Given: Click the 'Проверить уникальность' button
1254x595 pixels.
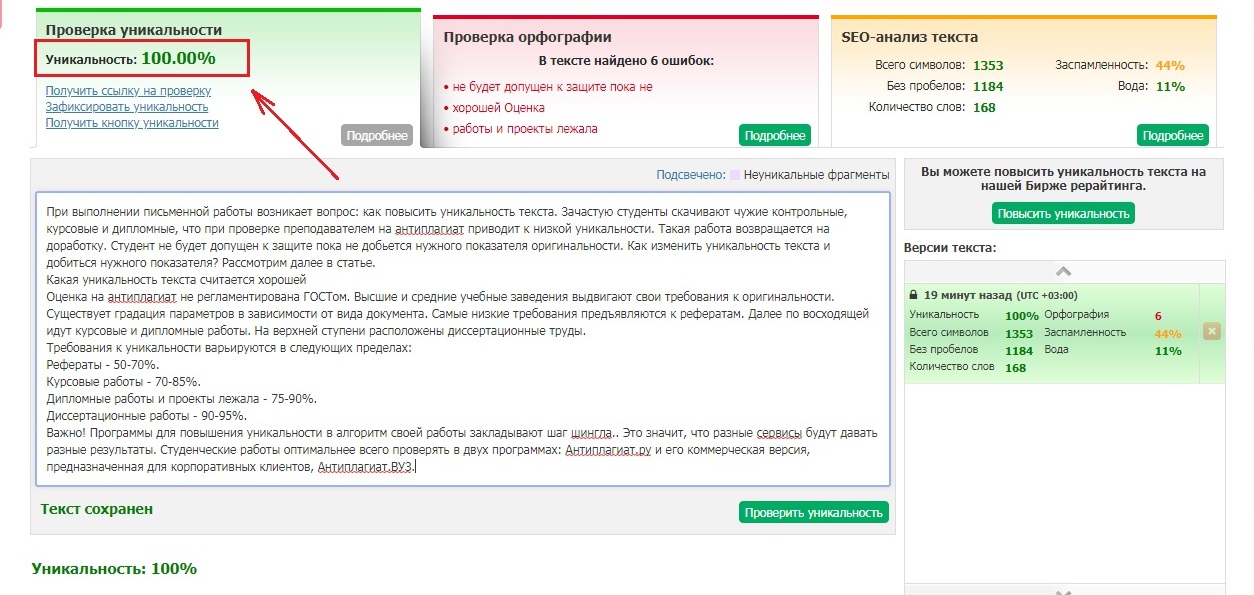Looking at the screenshot, I should [x=814, y=512].
